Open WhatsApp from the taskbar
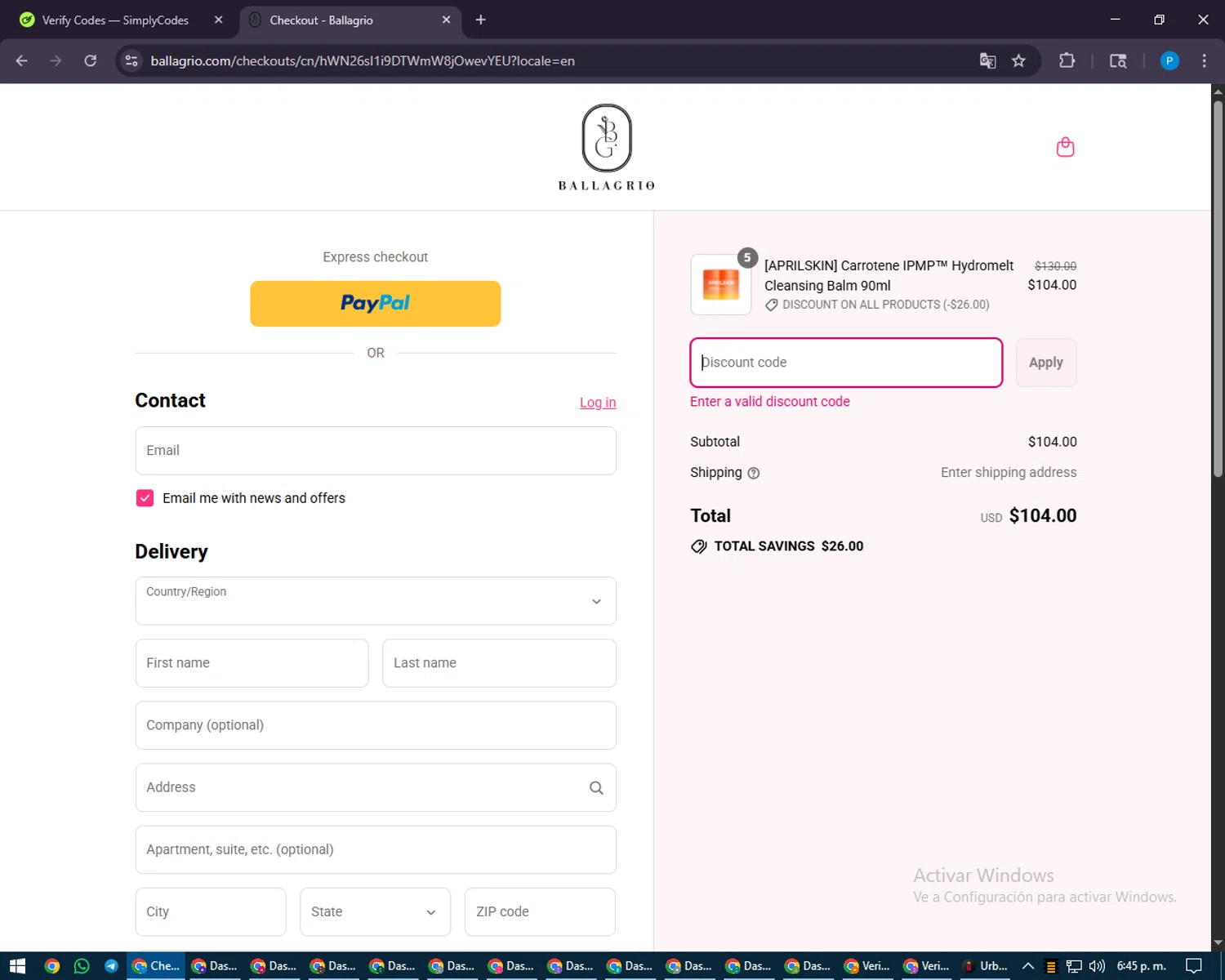1225x980 pixels. pyautogui.click(x=82, y=966)
